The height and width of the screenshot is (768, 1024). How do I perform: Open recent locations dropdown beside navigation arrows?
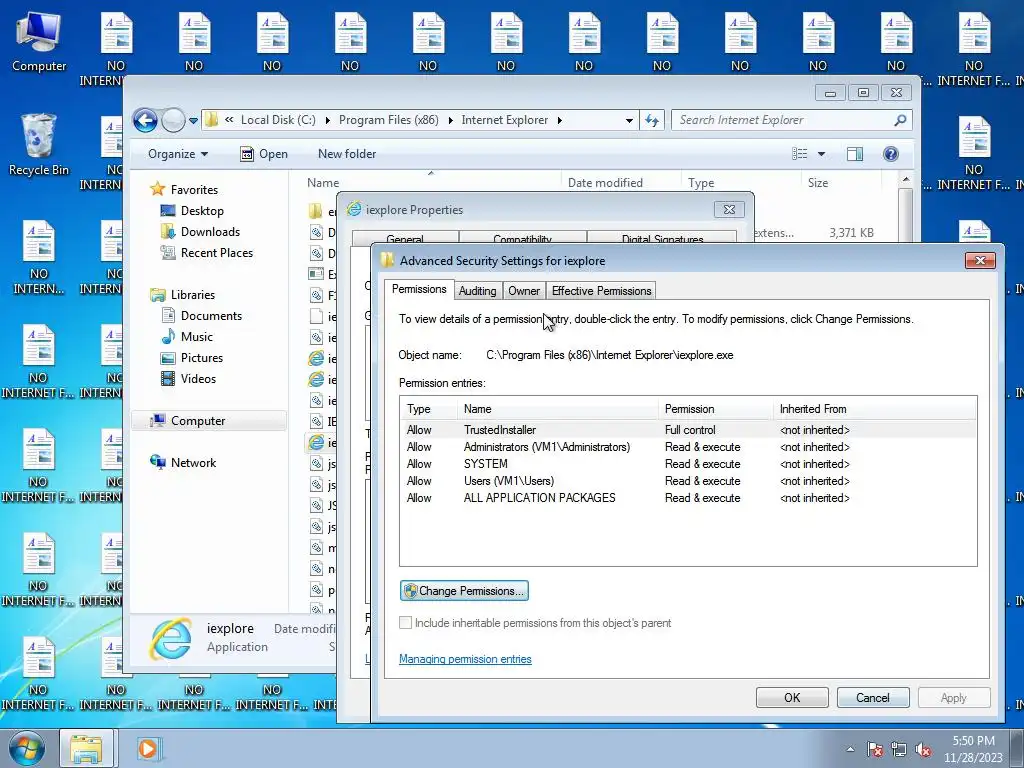point(193,121)
